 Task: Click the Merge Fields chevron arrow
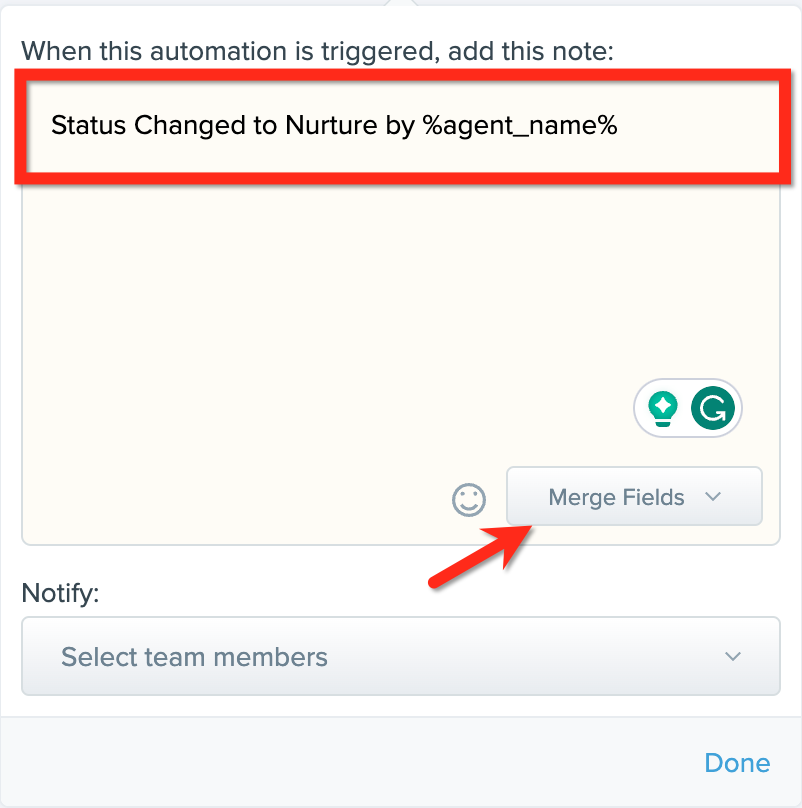(x=713, y=497)
